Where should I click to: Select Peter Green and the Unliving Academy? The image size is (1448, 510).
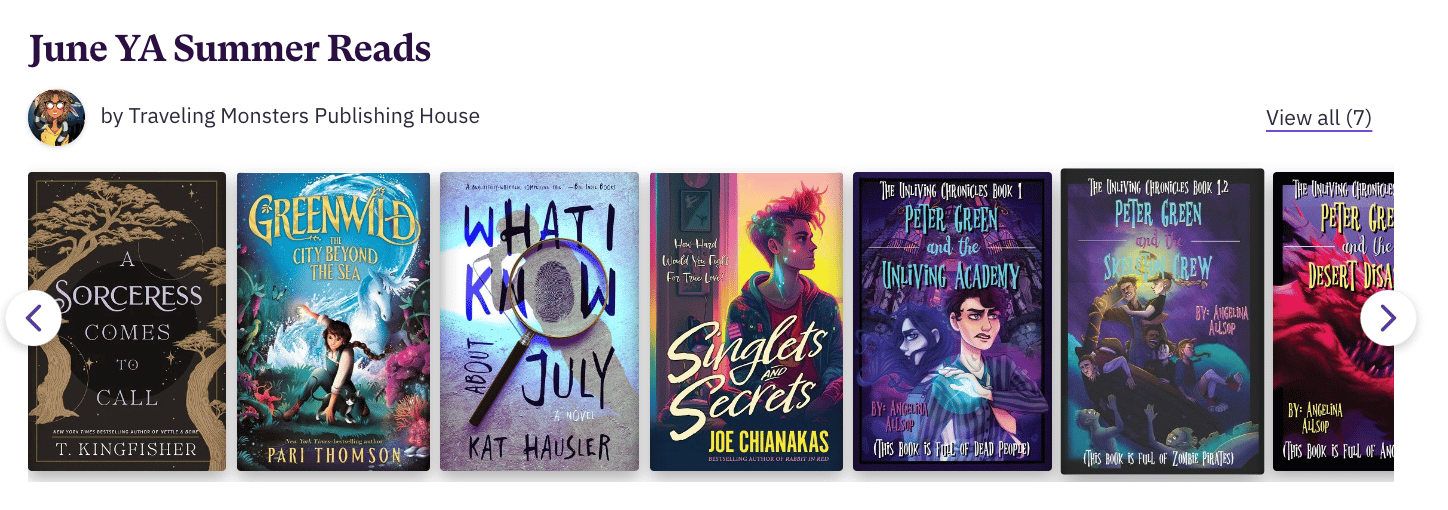pos(952,321)
